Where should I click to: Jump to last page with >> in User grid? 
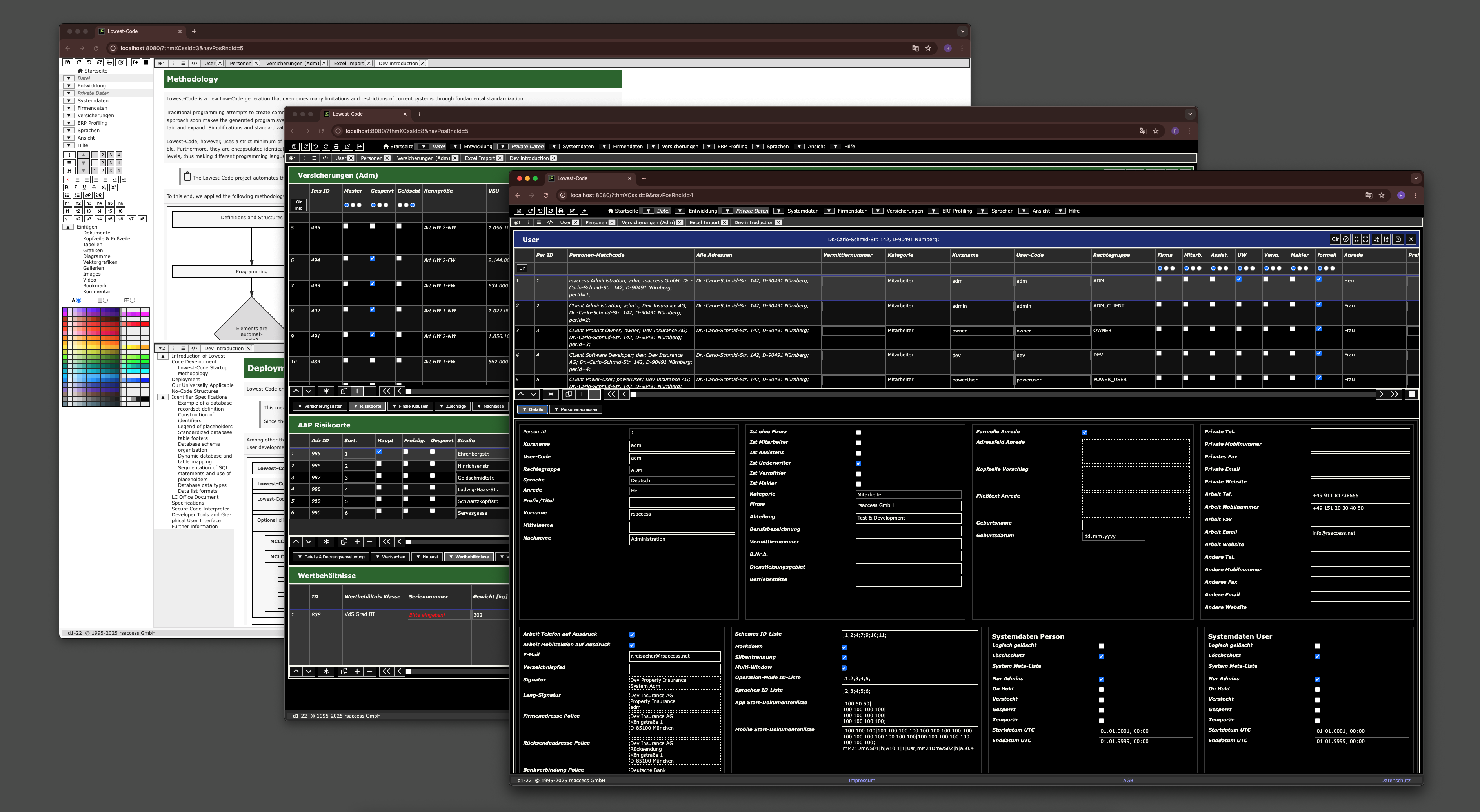click(1395, 394)
